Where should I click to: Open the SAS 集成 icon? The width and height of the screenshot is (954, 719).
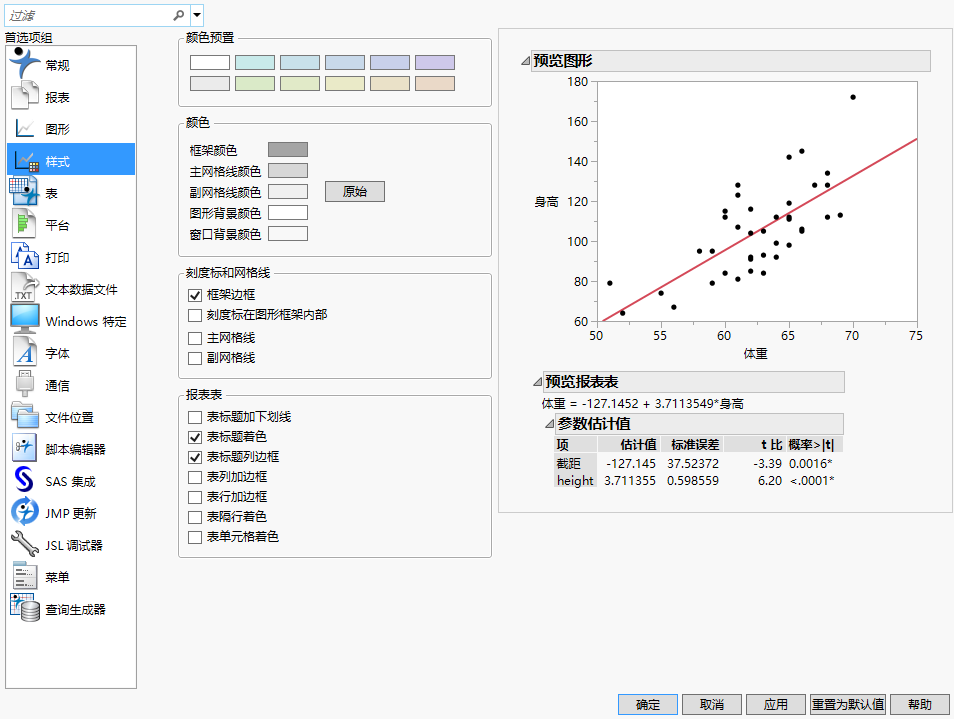[24, 481]
